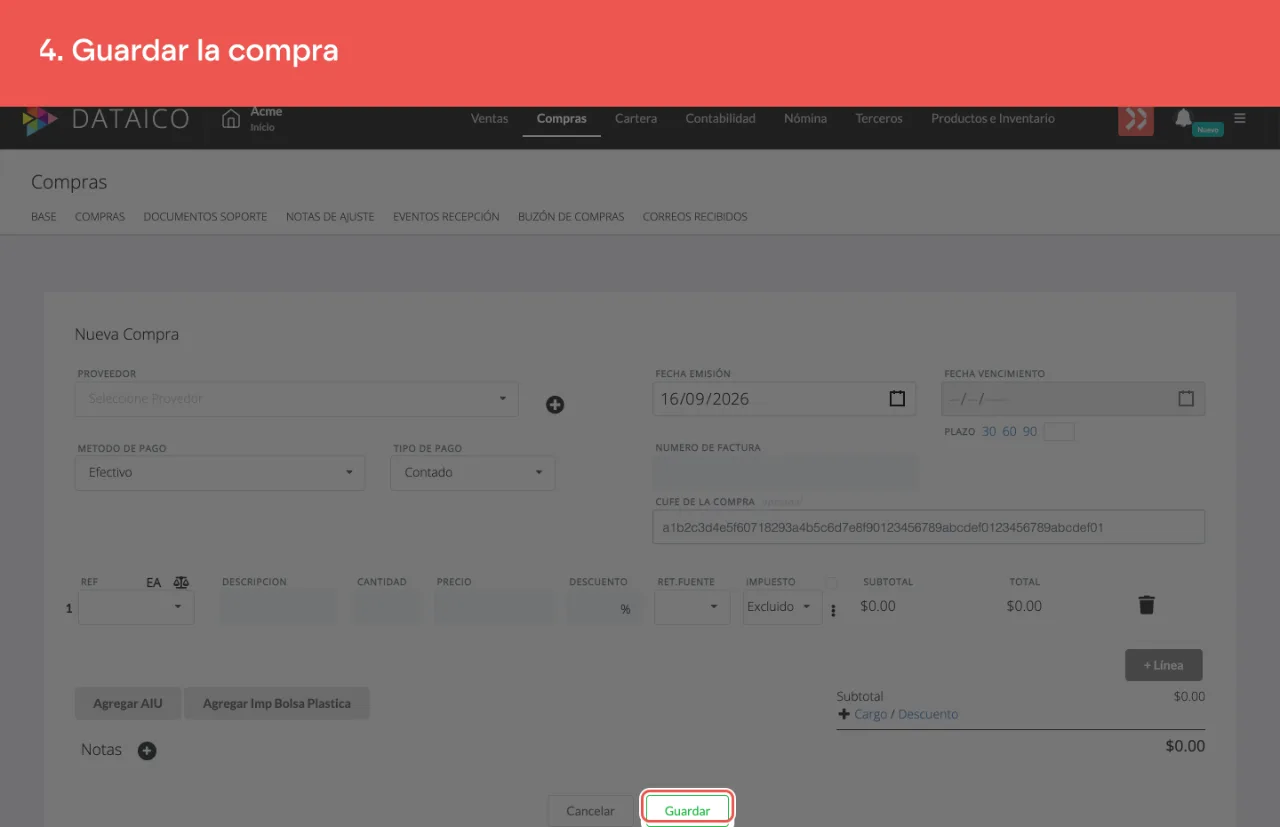Open Fecha Emisión calendar picker icon

pyautogui.click(x=897, y=398)
